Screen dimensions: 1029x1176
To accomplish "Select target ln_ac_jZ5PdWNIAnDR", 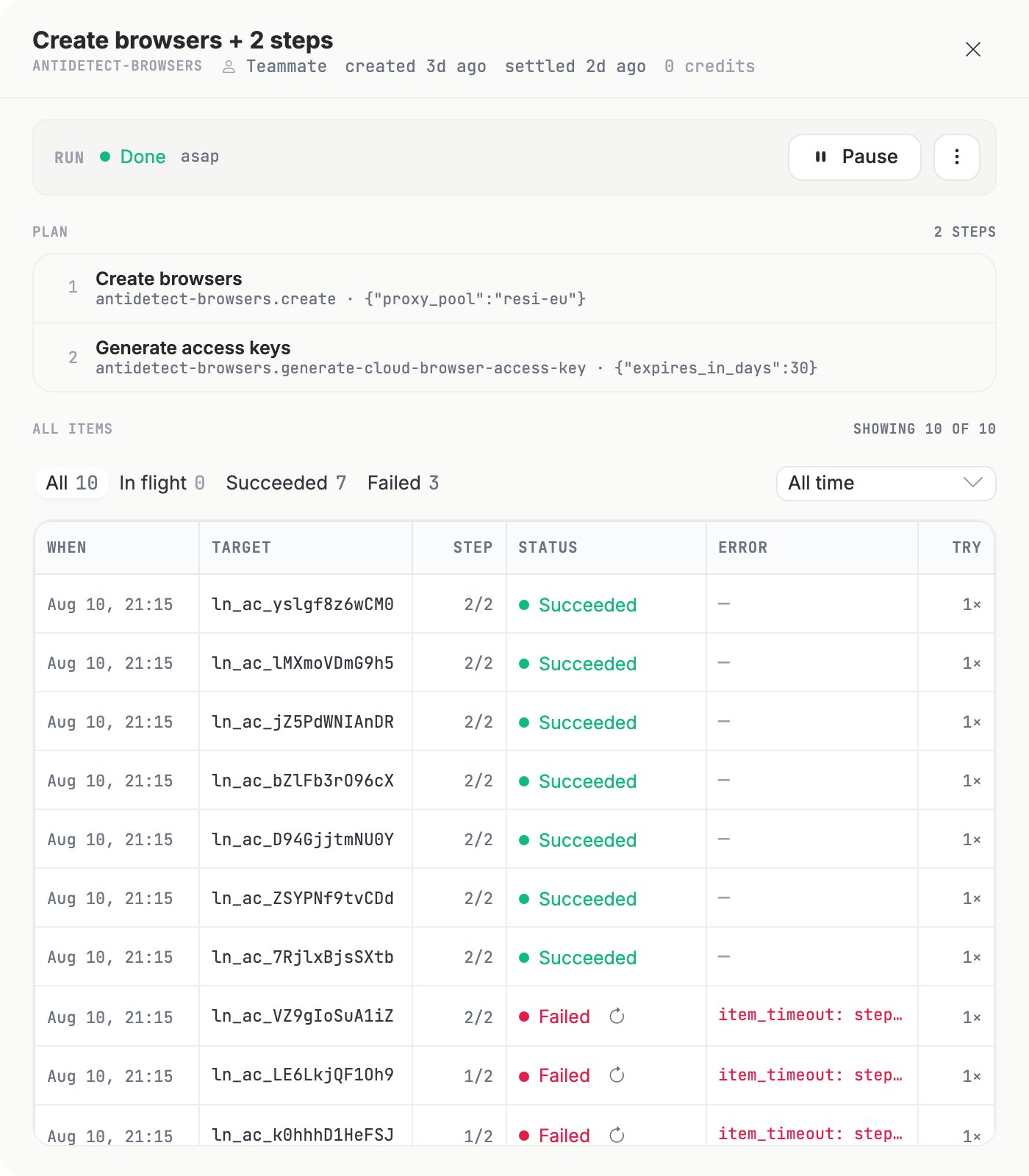I will (303, 722).
